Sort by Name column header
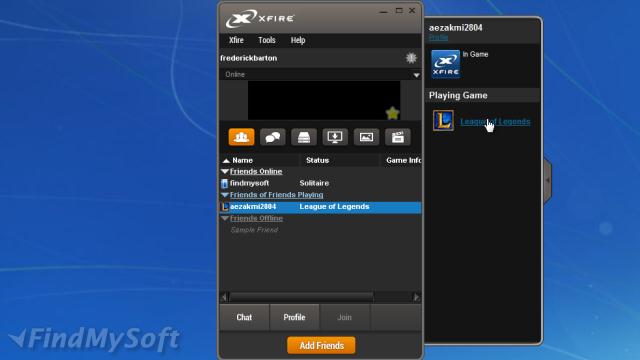Image resolution: width=640 pixels, height=360 pixels. click(260, 160)
